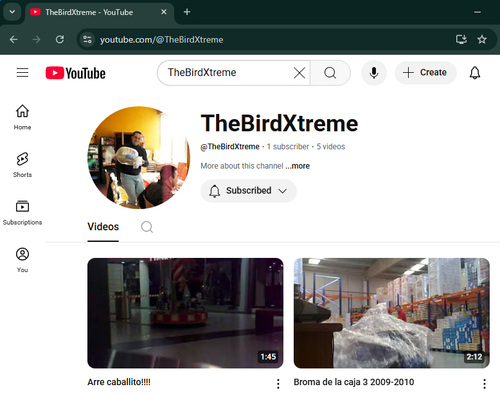The image size is (500, 395).
Task: Click the browser address bar URL
Action: (x=162, y=40)
